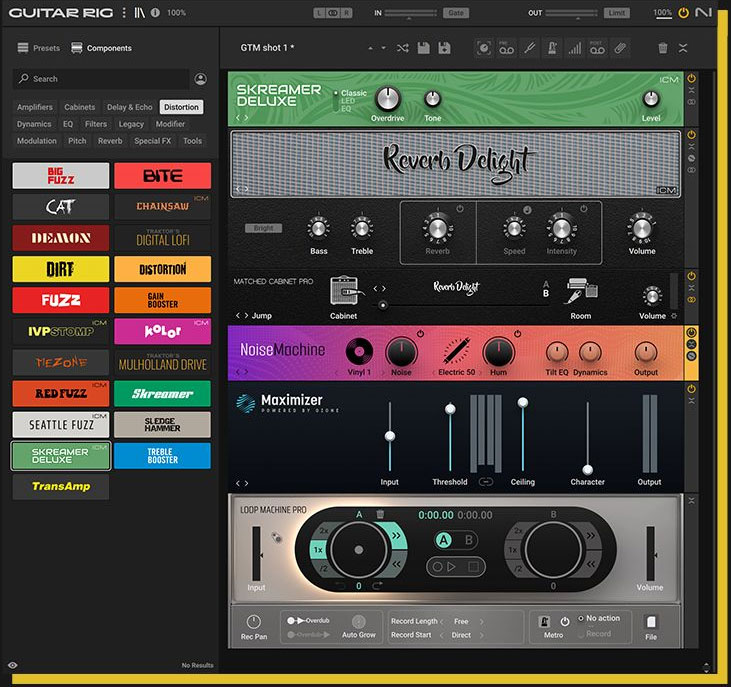Click the Native Instruments logo
Screen dimensions: 731x687
tap(703, 13)
